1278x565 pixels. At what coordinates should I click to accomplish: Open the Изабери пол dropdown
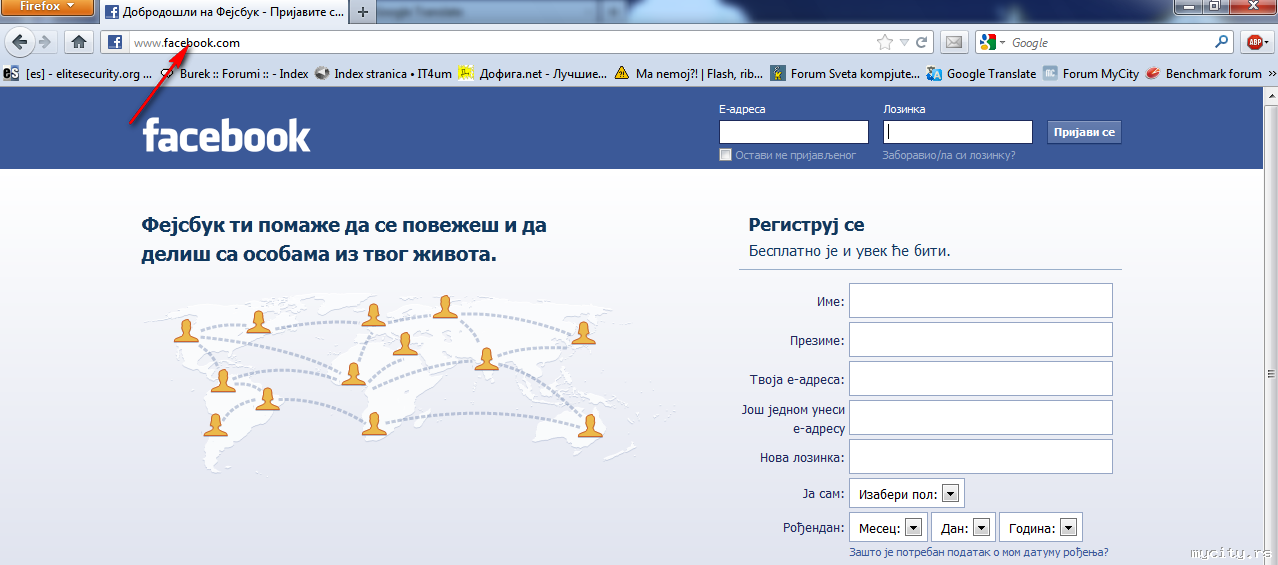click(x=907, y=493)
